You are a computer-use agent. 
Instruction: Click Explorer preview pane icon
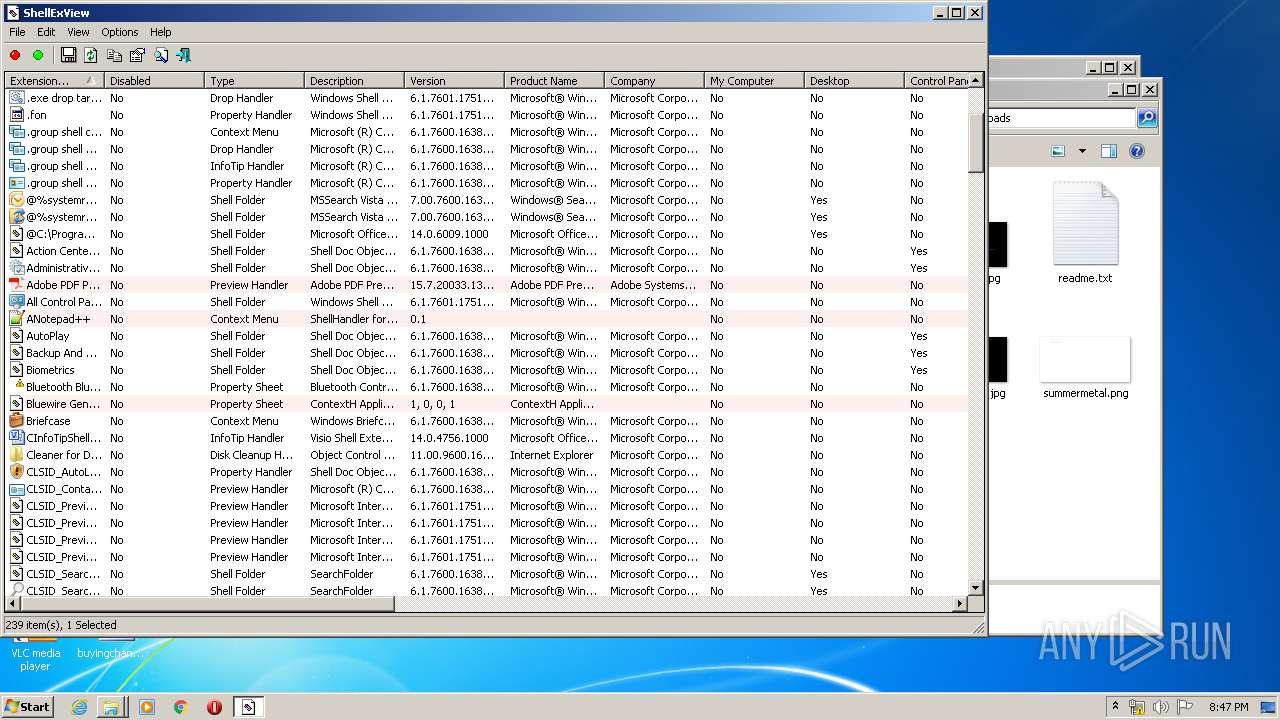click(x=1108, y=151)
